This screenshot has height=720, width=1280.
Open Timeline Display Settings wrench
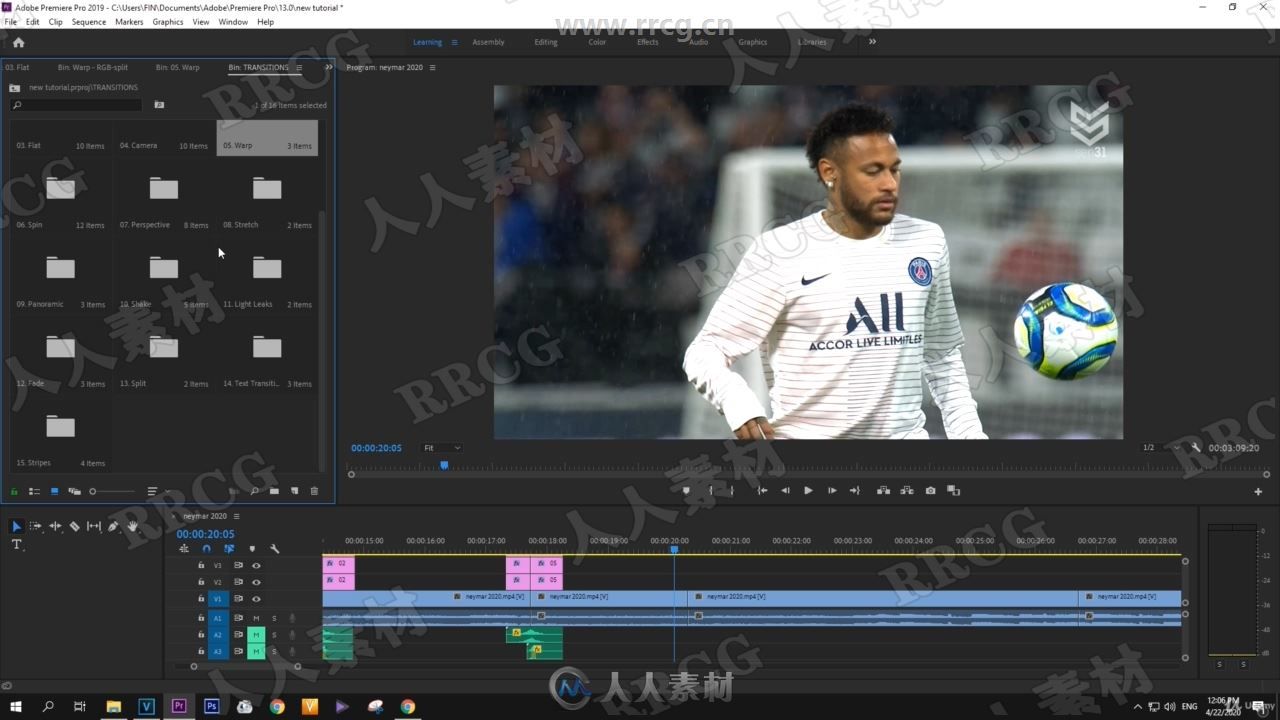coord(275,549)
